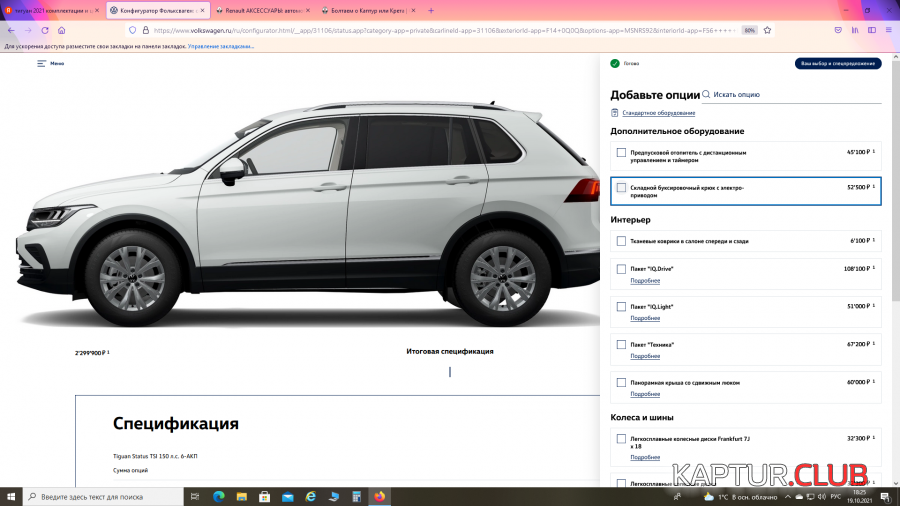Viewport: 900px width, 506px height.
Task: Check the pre-start heater option
Action: click(621, 153)
